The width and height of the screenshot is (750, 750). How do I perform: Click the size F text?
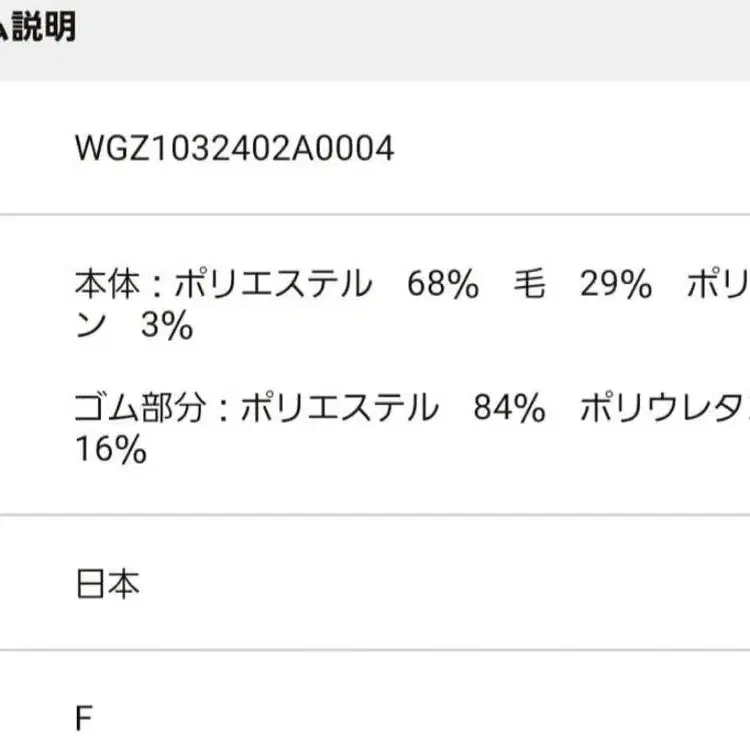[85, 718]
